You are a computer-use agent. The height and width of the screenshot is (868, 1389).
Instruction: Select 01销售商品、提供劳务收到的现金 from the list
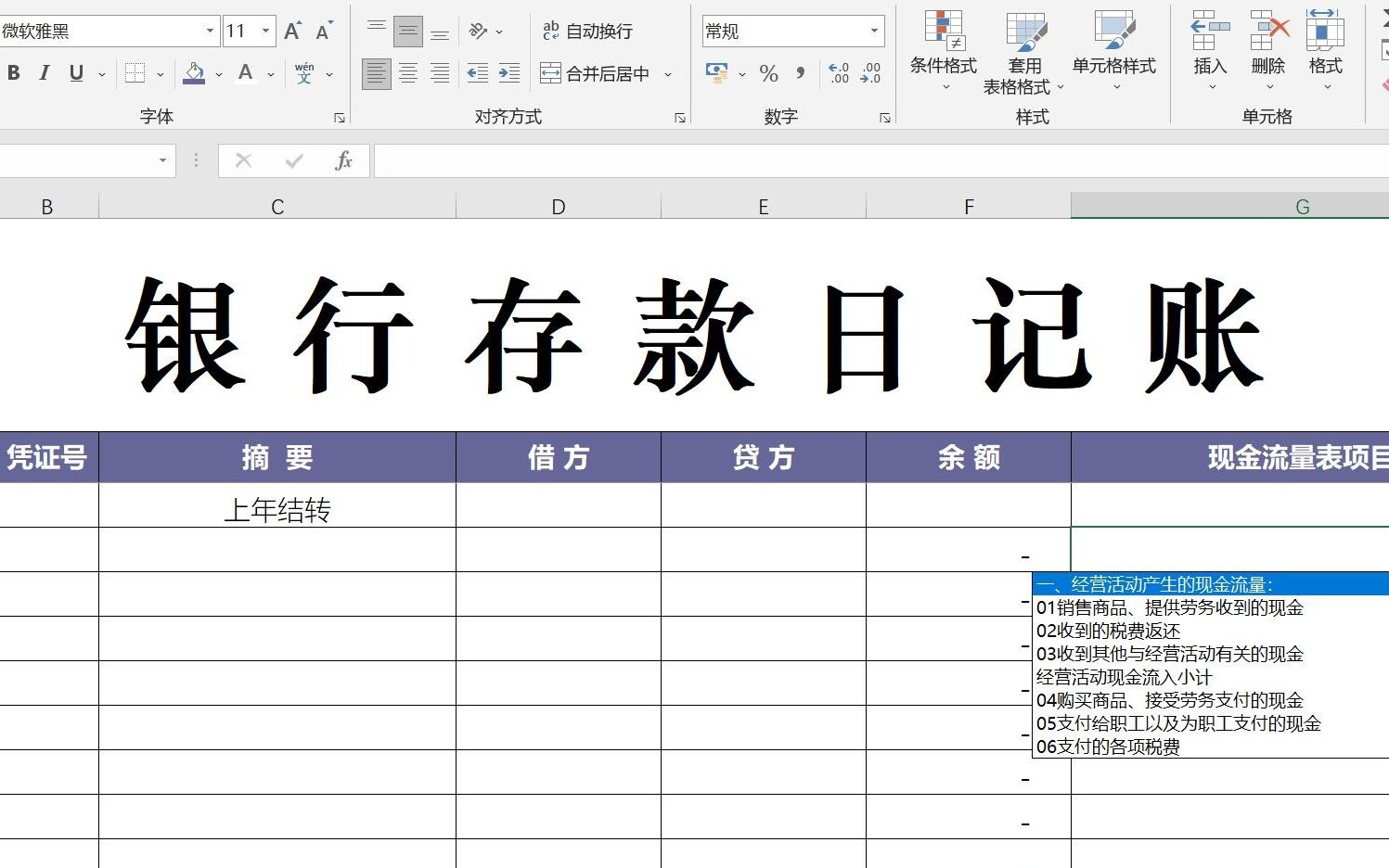[x=1169, y=607]
